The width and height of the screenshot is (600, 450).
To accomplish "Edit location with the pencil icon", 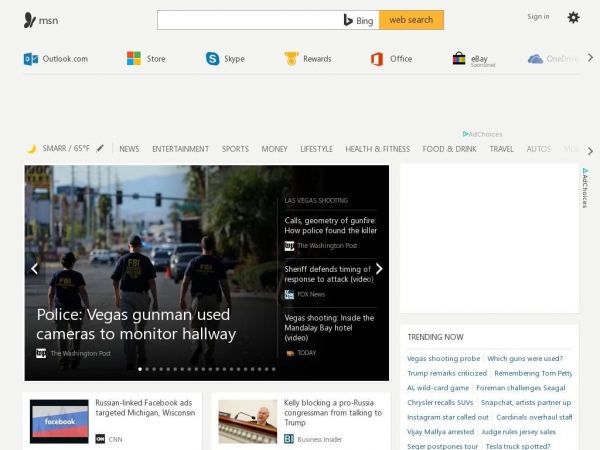I will (100, 148).
